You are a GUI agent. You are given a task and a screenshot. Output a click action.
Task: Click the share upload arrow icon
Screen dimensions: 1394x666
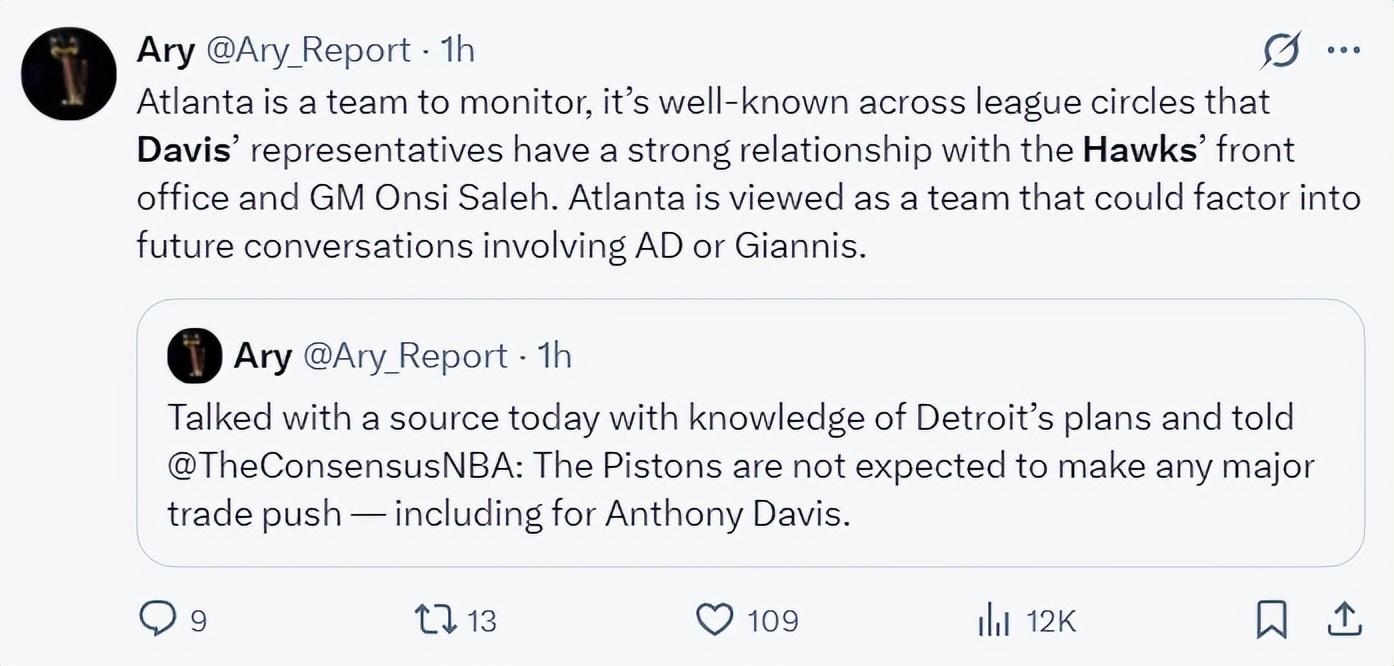point(1343,621)
